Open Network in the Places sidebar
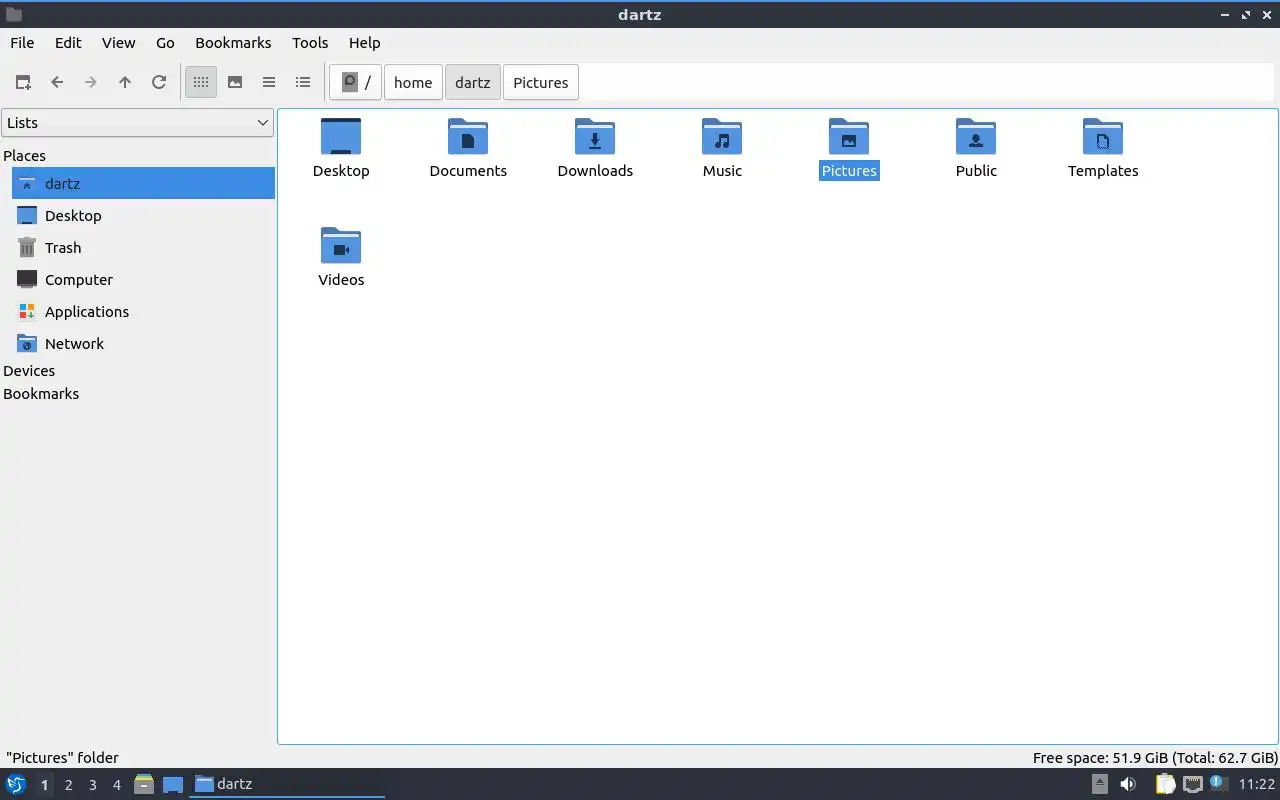1280x800 pixels. [x=143, y=344]
